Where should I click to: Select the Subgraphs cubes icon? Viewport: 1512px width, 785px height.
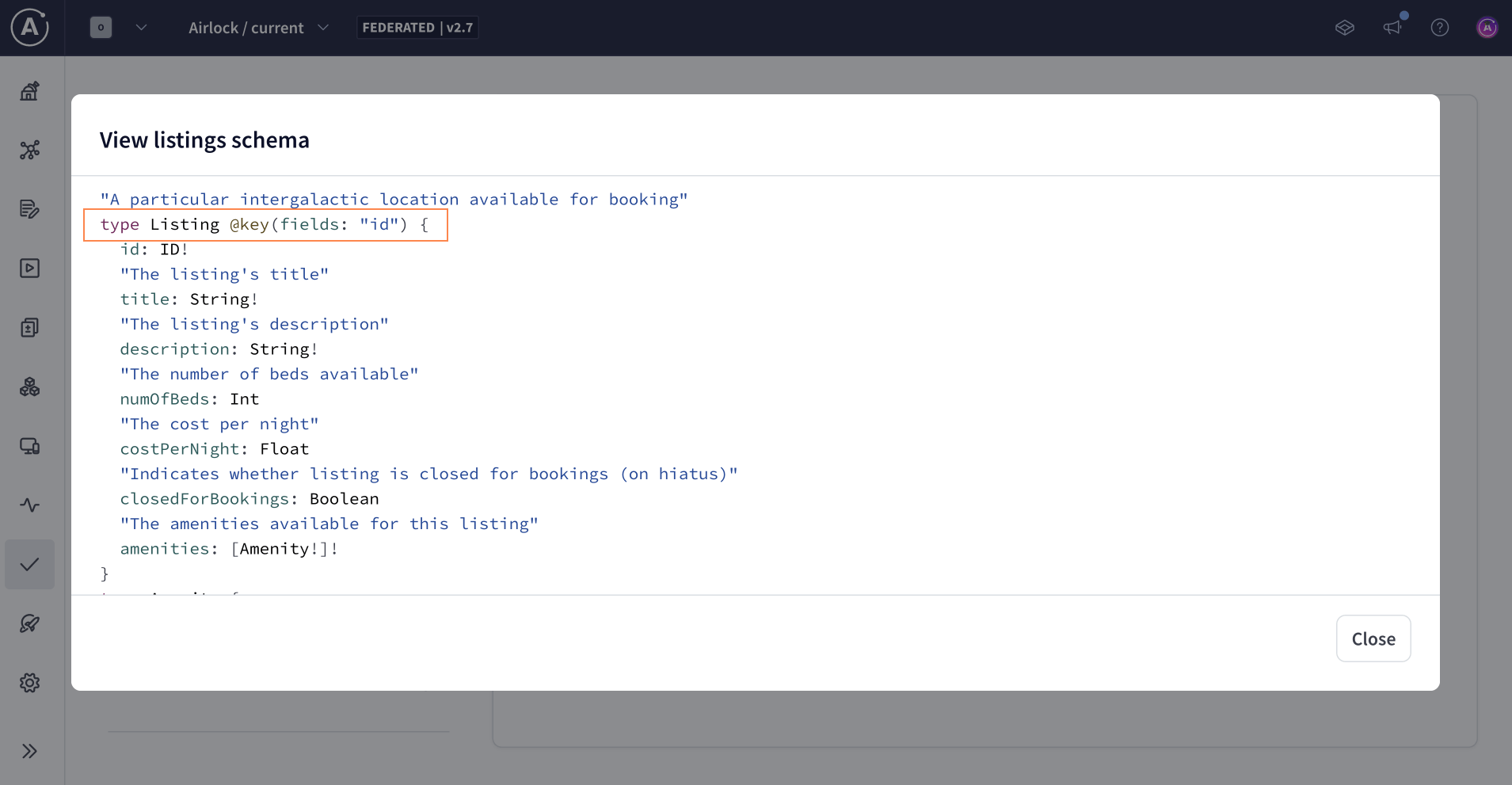tap(29, 387)
